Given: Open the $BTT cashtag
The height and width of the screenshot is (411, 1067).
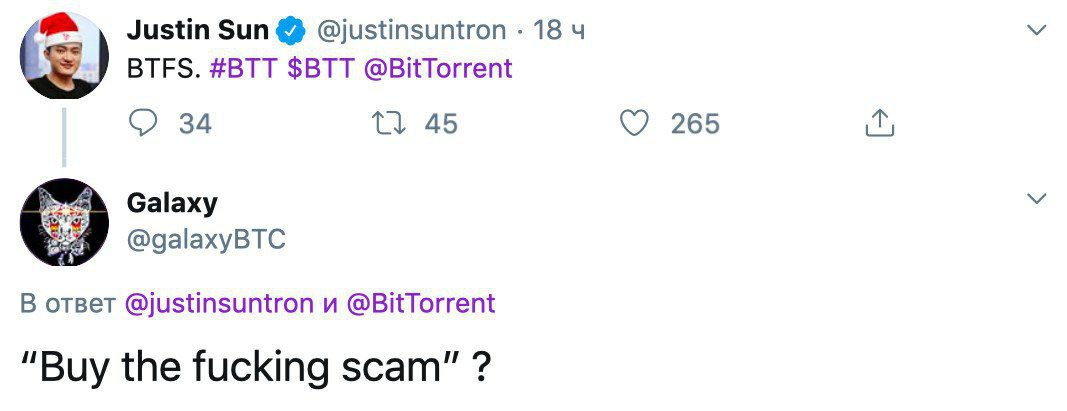Looking at the screenshot, I should [x=321, y=69].
